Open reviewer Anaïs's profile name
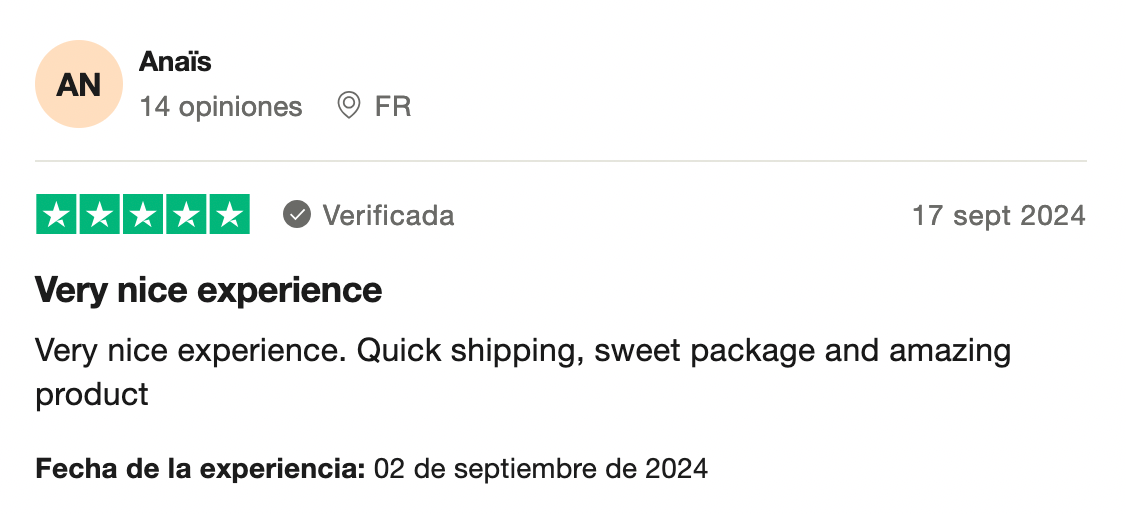 click(x=175, y=62)
